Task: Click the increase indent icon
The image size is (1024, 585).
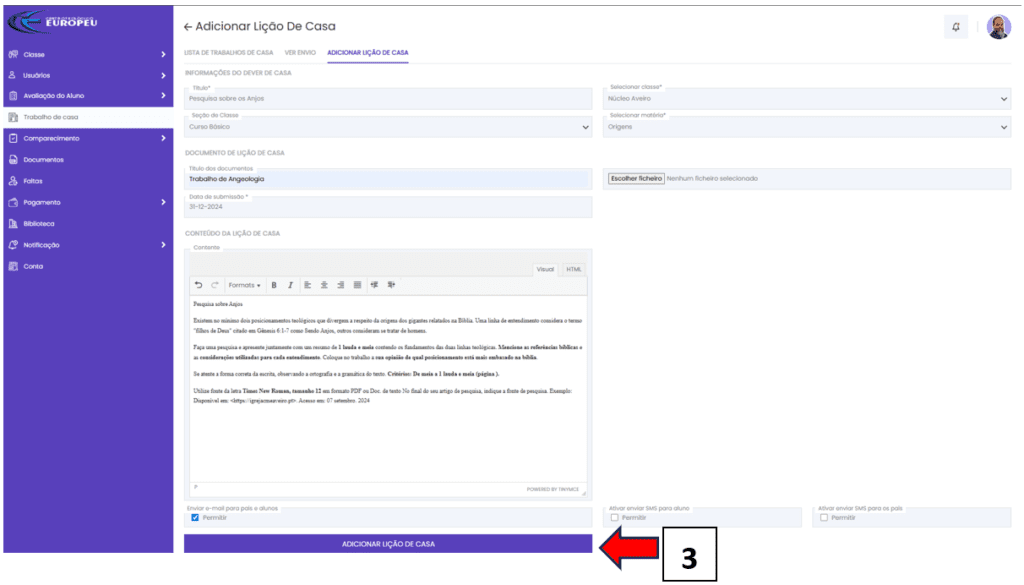Action: point(391,285)
